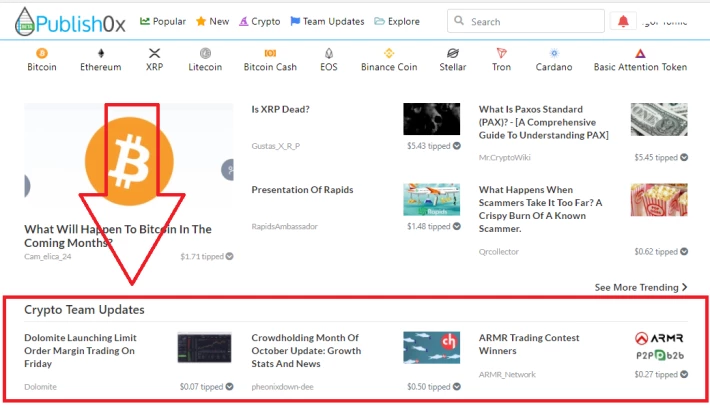The height and width of the screenshot is (408, 710).
Task: Focus the Search input field
Action: 526,21
